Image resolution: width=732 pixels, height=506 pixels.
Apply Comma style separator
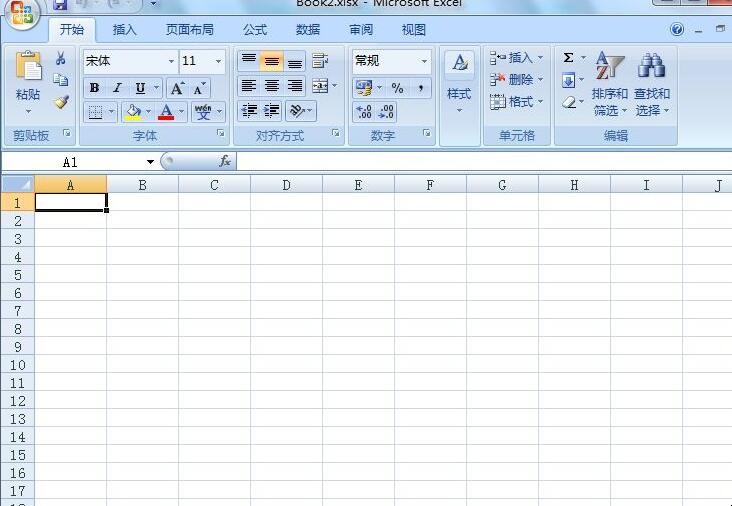pyautogui.click(x=421, y=87)
